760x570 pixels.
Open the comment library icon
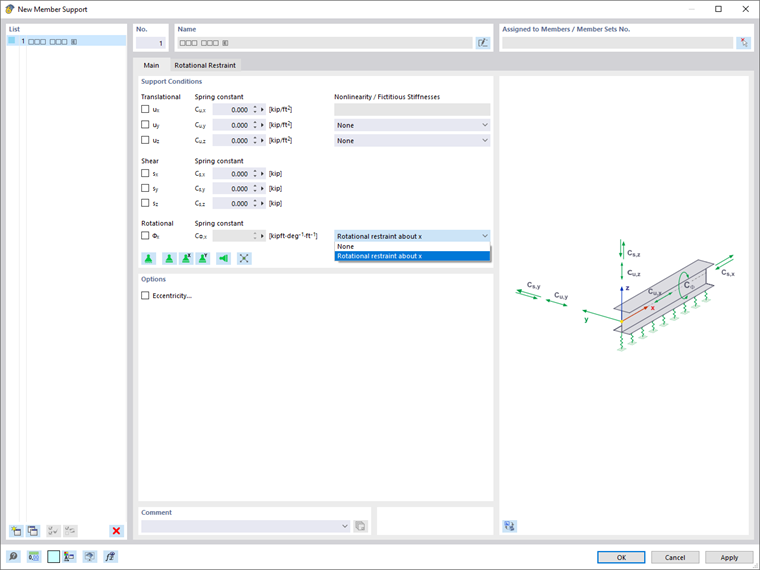[360, 526]
